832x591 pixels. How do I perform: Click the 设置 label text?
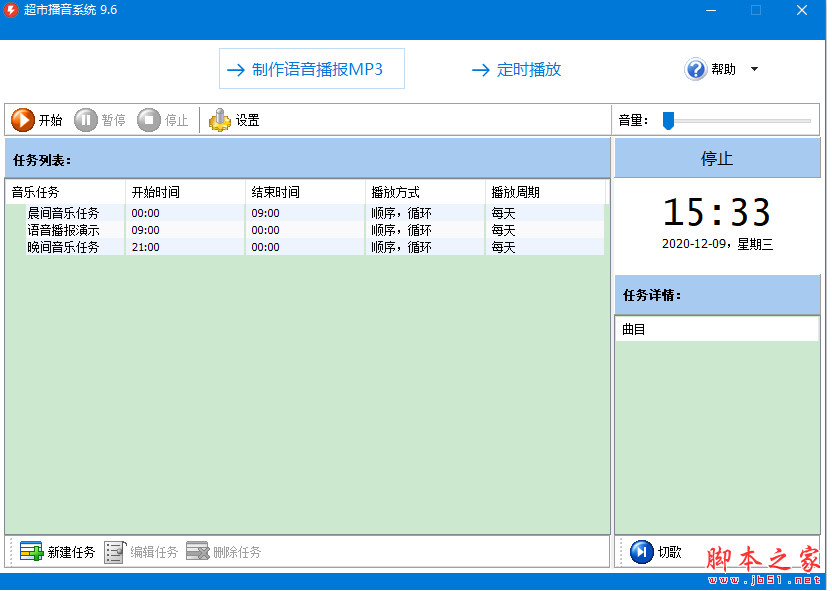247,120
